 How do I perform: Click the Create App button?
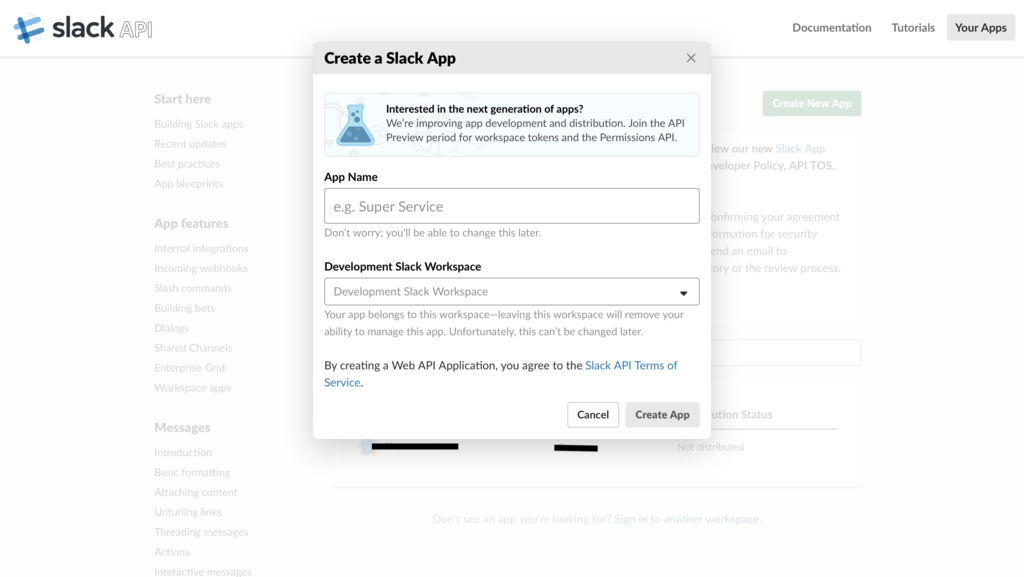662,414
